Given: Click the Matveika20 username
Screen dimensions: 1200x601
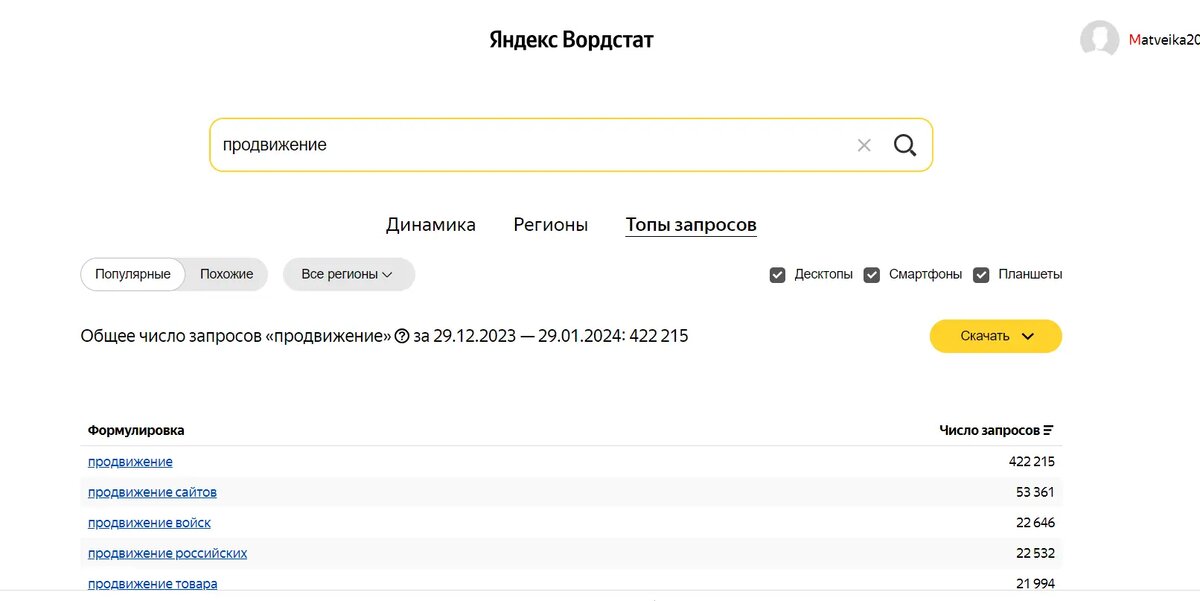Looking at the screenshot, I should click(x=1164, y=40).
